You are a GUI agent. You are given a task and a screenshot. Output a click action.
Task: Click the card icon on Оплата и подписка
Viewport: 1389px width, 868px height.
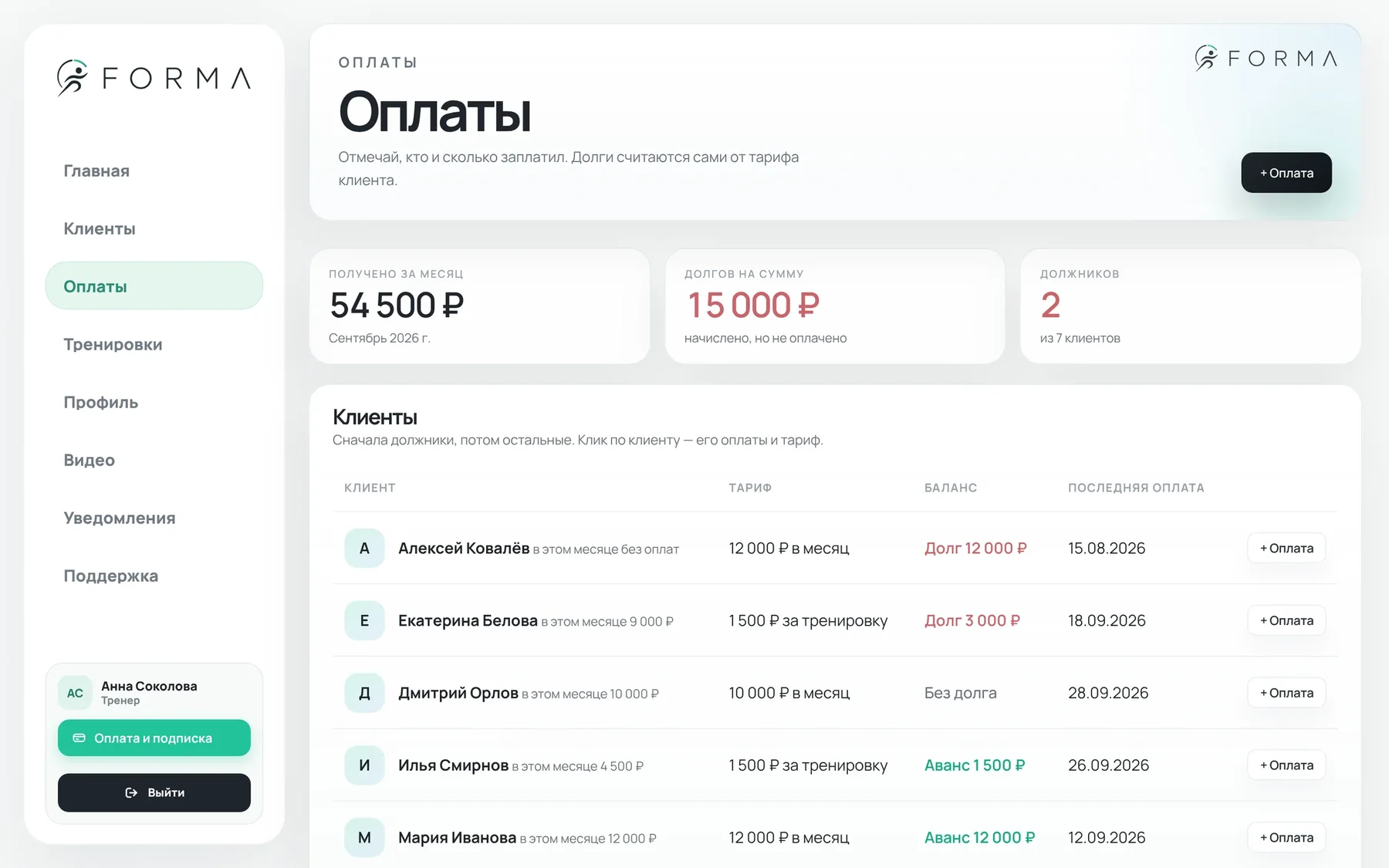pyautogui.click(x=79, y=738)
